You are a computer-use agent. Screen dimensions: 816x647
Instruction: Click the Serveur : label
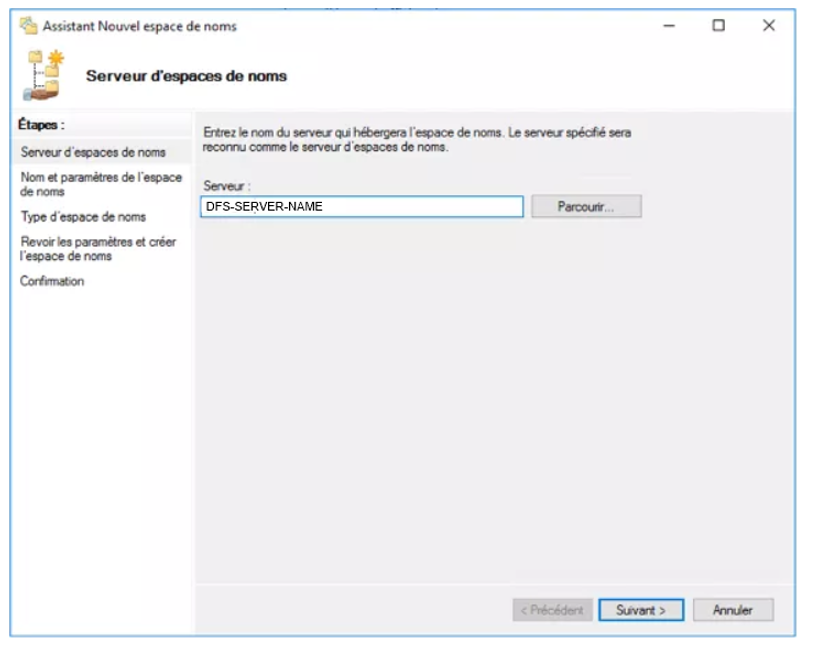pos(229,187)
